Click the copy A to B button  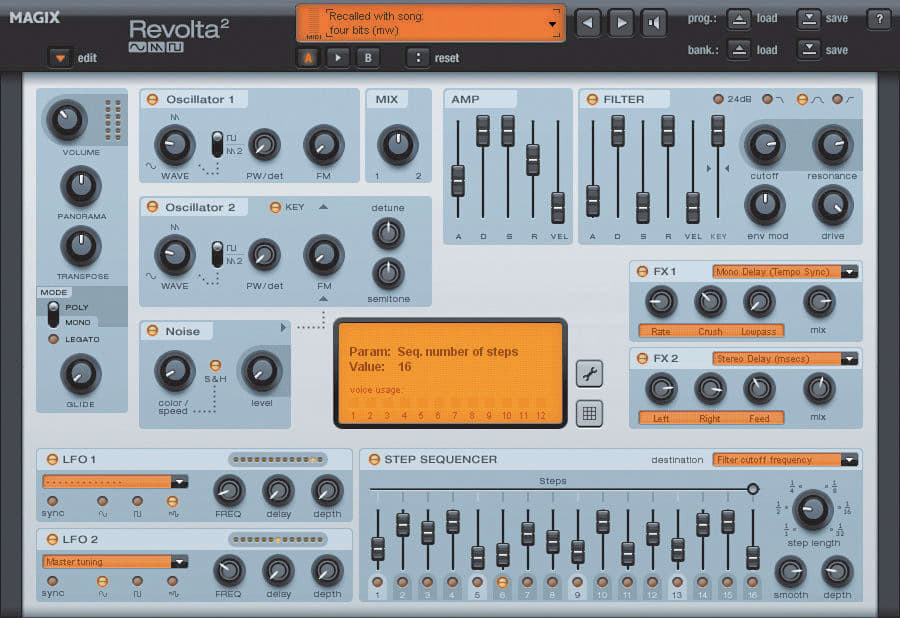[338, 58]
